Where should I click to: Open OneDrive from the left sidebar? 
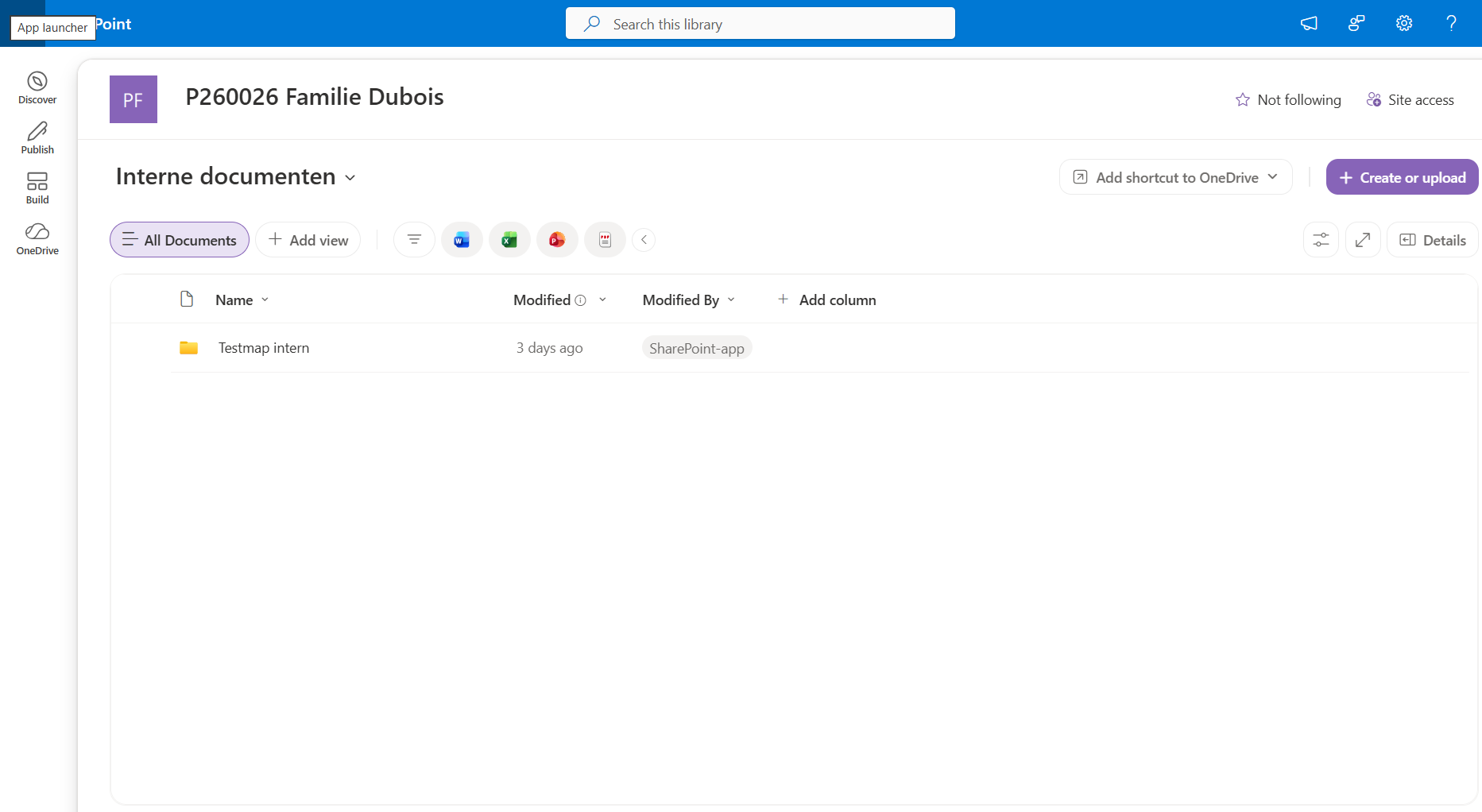point(37,238)
